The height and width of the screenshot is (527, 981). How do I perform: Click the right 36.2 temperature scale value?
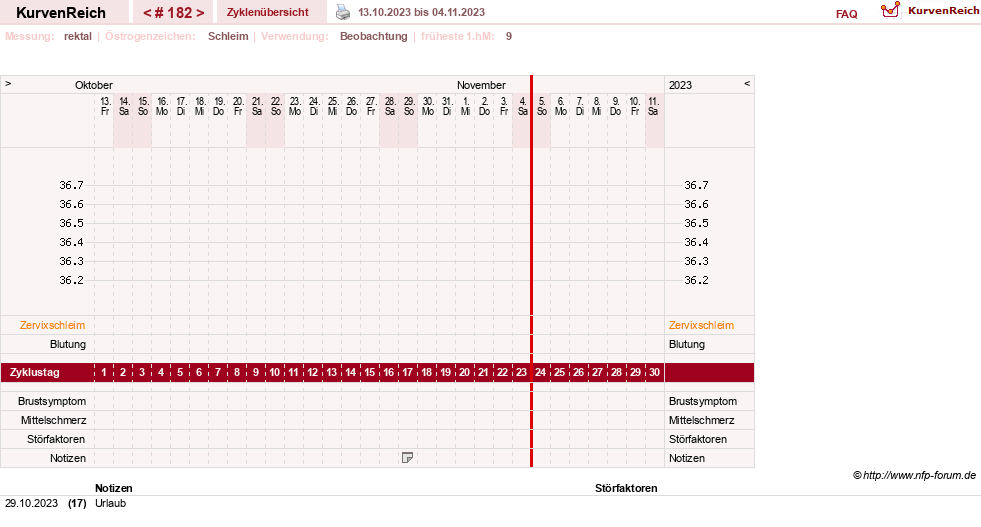[696, 280]
